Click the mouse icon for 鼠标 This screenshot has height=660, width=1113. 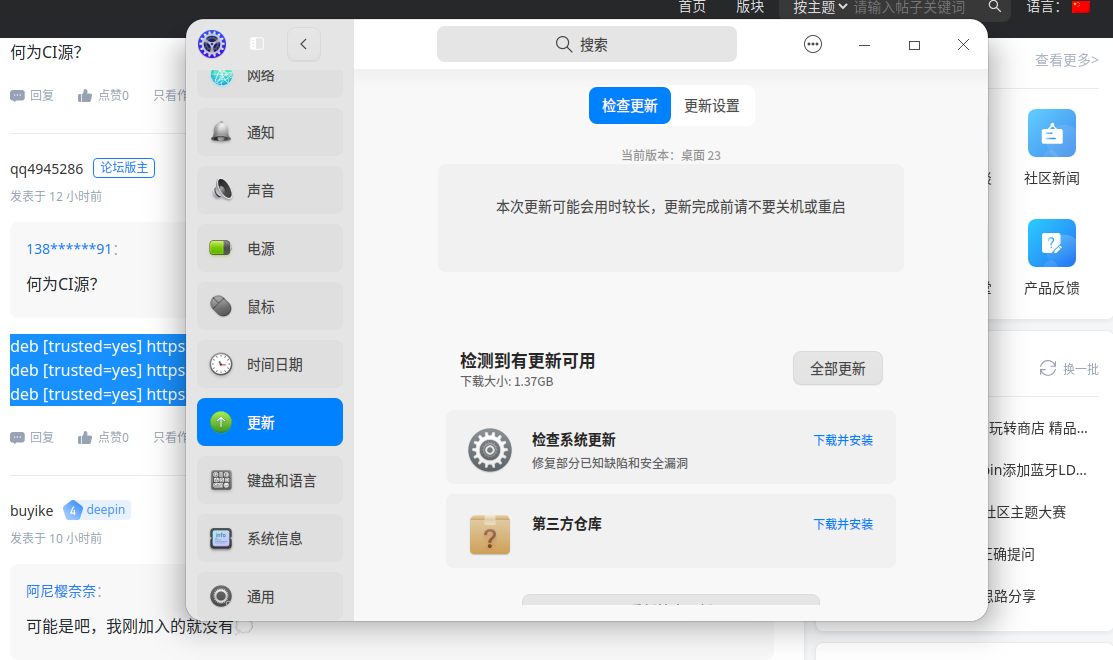221,306
